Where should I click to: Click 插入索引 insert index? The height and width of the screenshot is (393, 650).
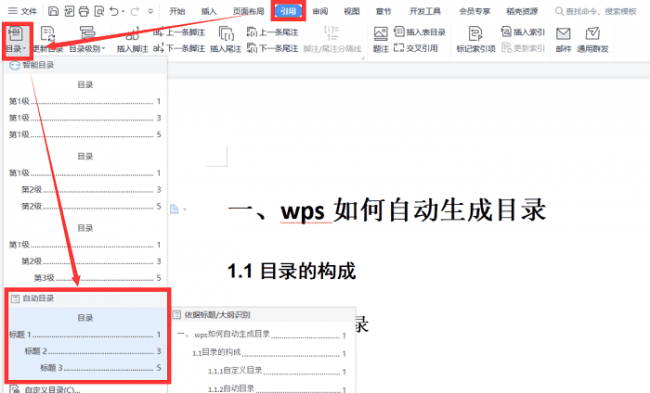[x=523, y=32]
